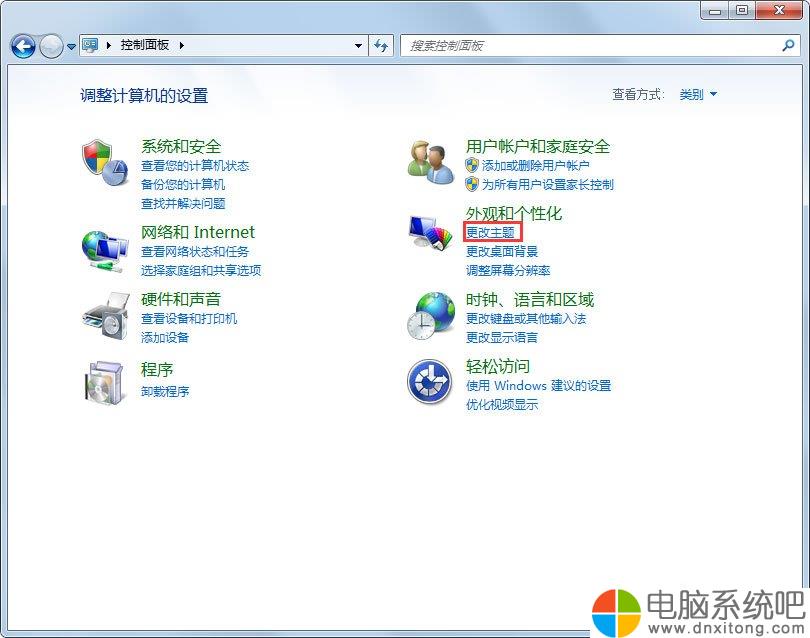Image resolution: width=810 pixels, height=638 pixels.
Task: Open 网络和 Internet category
Action: (198, 232)
